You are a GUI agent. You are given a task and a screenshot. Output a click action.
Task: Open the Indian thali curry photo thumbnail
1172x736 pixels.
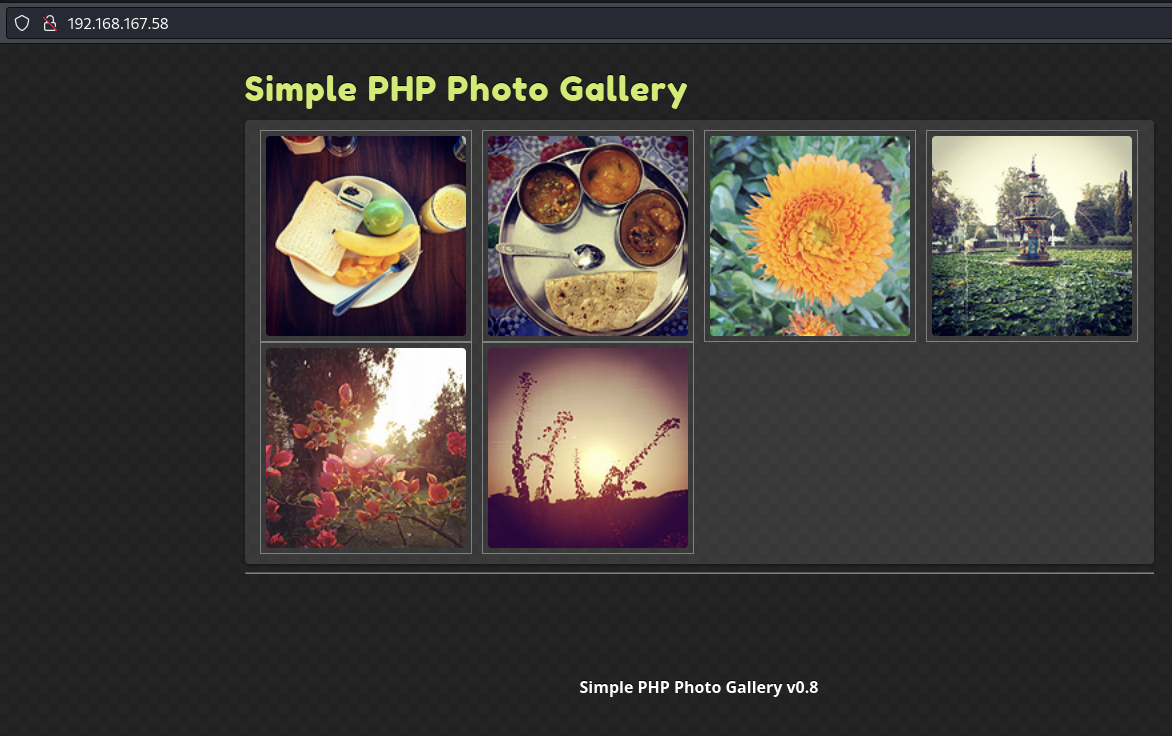point(588,236)
